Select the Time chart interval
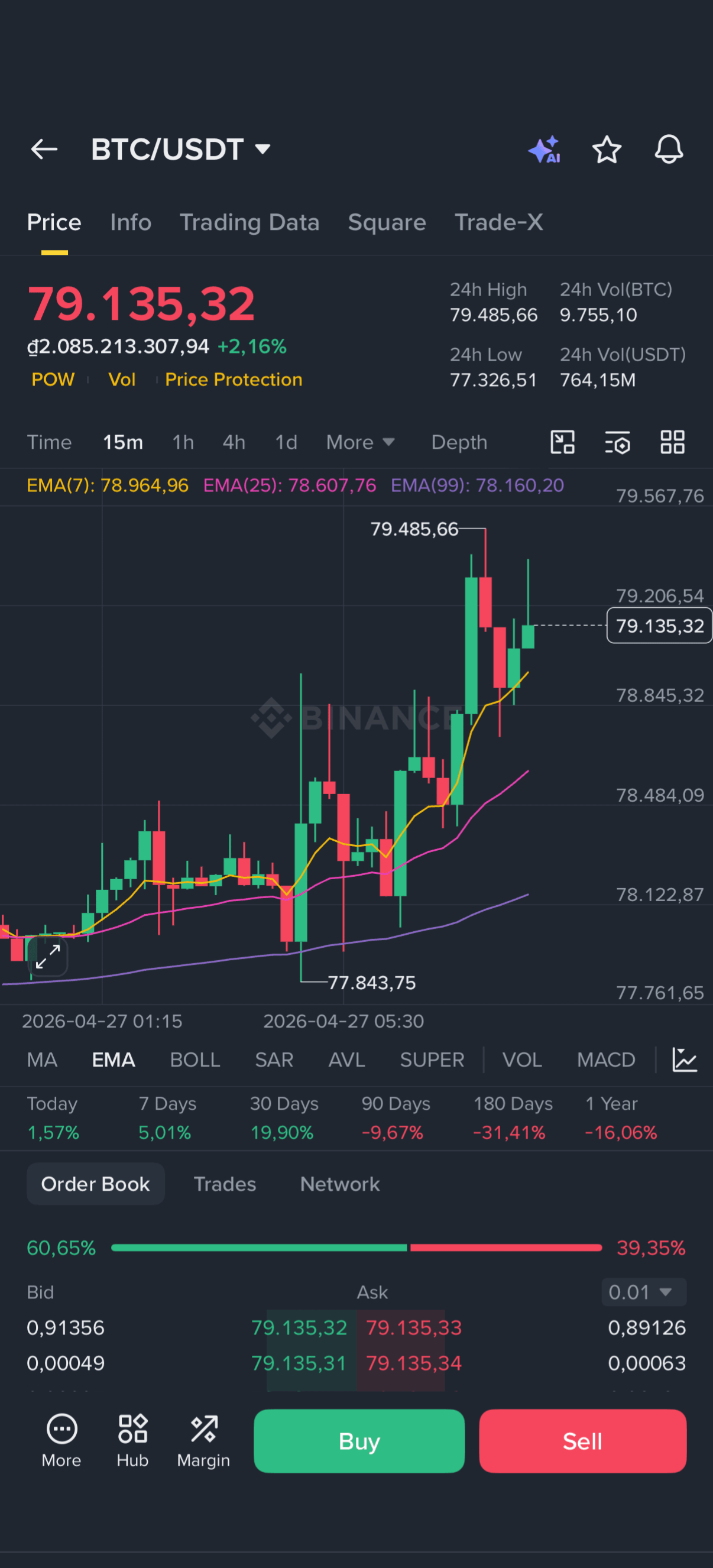Screen dimensions: 713x1568 click(49, 442)
